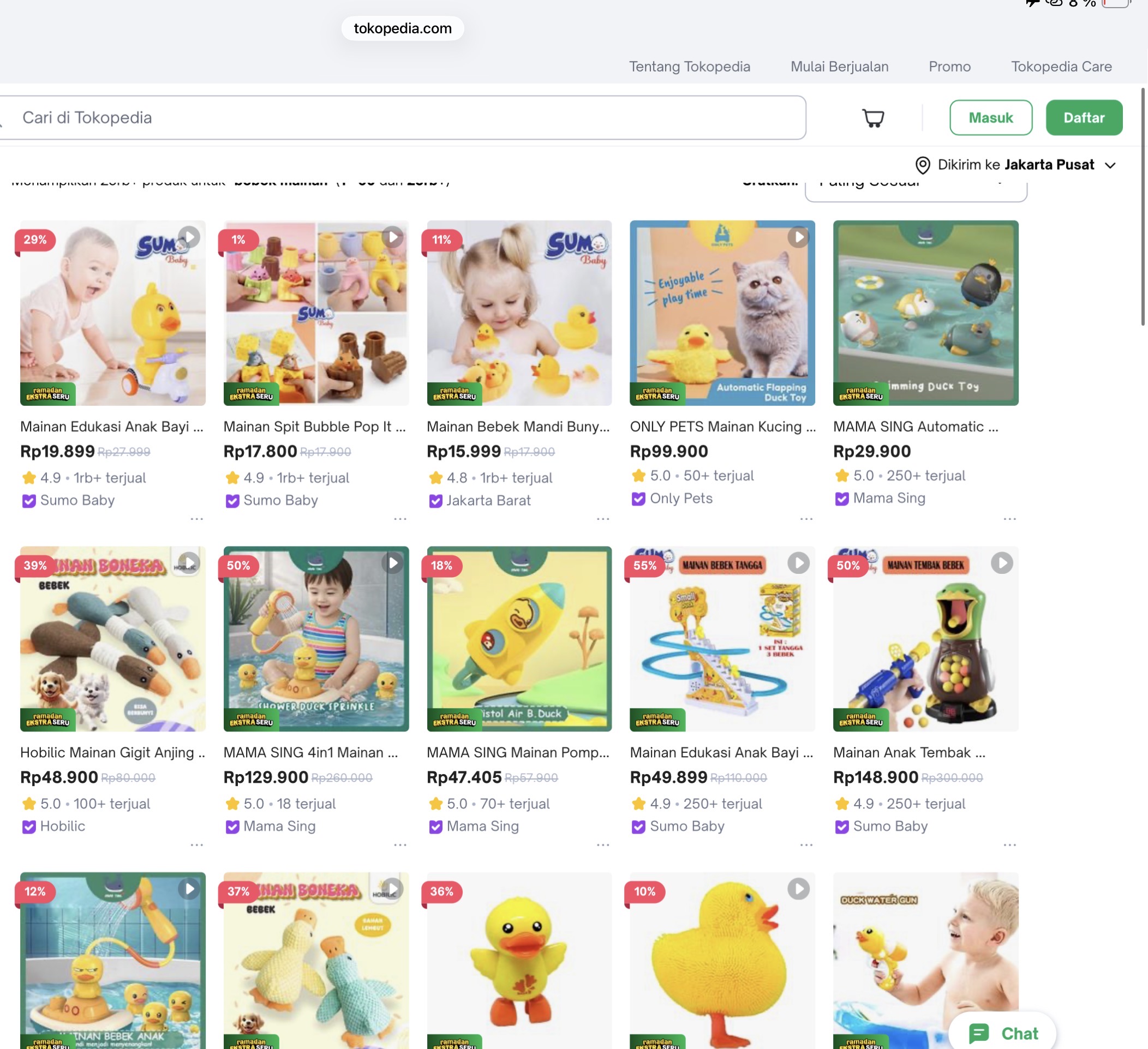The height and width of the screenshot is (1049, 1148).
Task: Focus the Cari di Tokopedia search field
Action: point(399,118)
